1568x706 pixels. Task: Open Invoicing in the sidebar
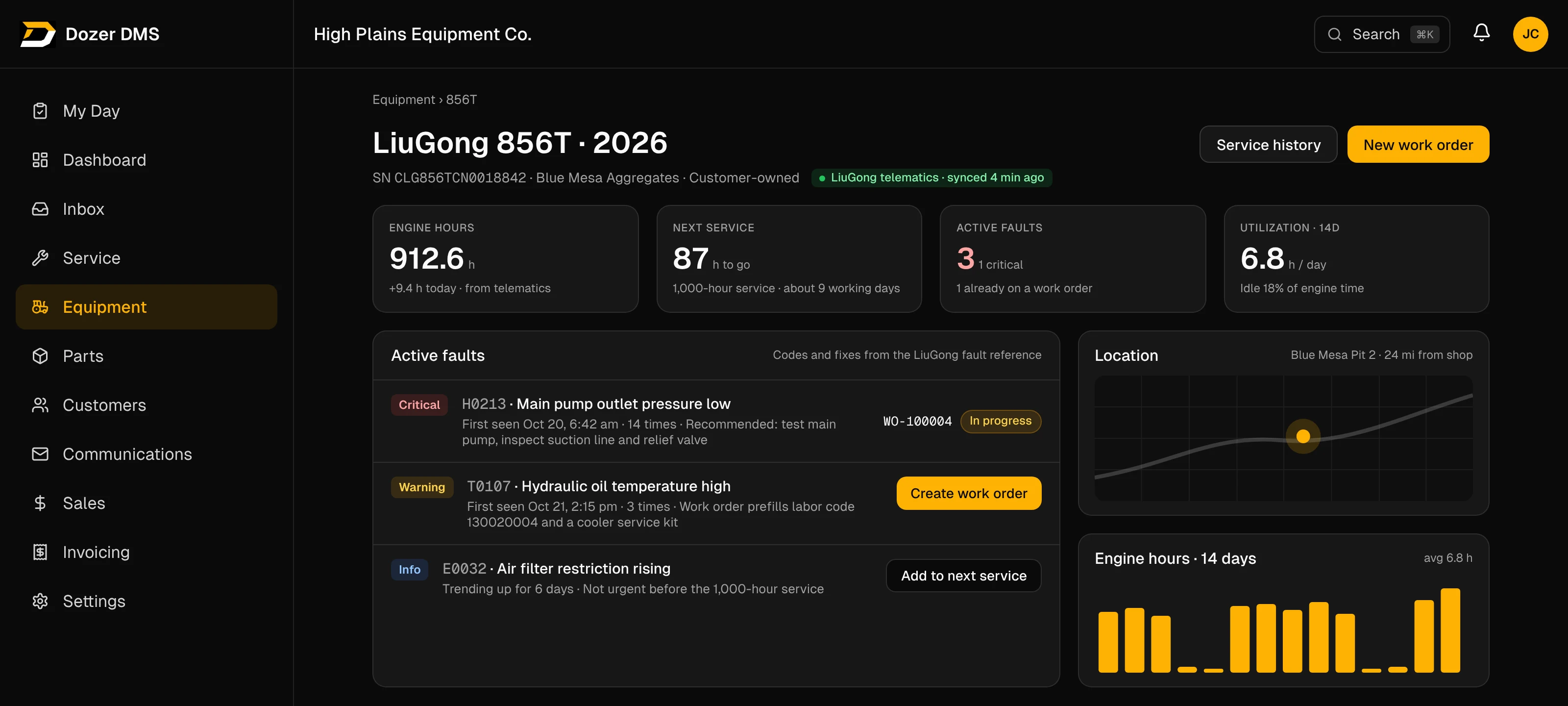(x=146, y=552)
